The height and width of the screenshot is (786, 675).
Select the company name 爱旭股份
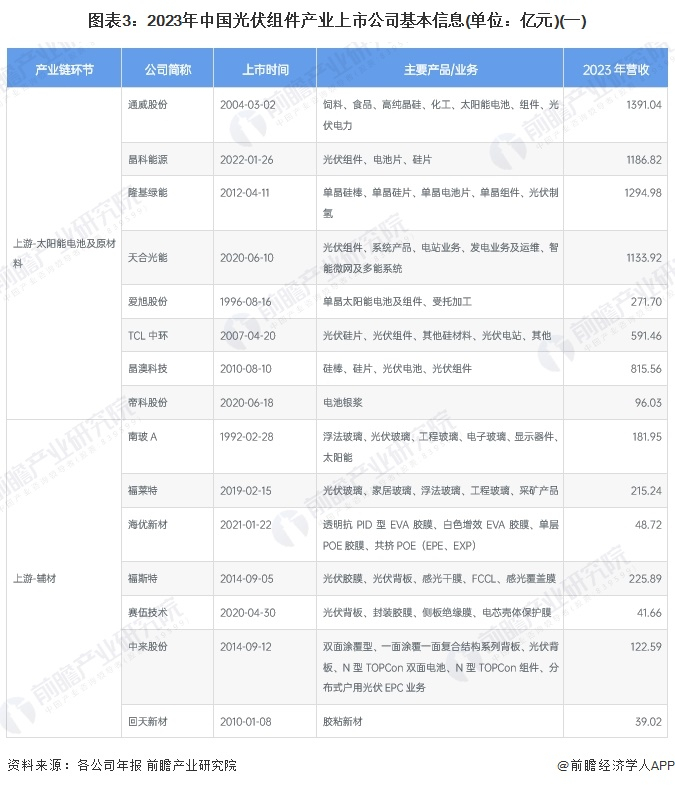pyautogui.click(x=148, y=302)
